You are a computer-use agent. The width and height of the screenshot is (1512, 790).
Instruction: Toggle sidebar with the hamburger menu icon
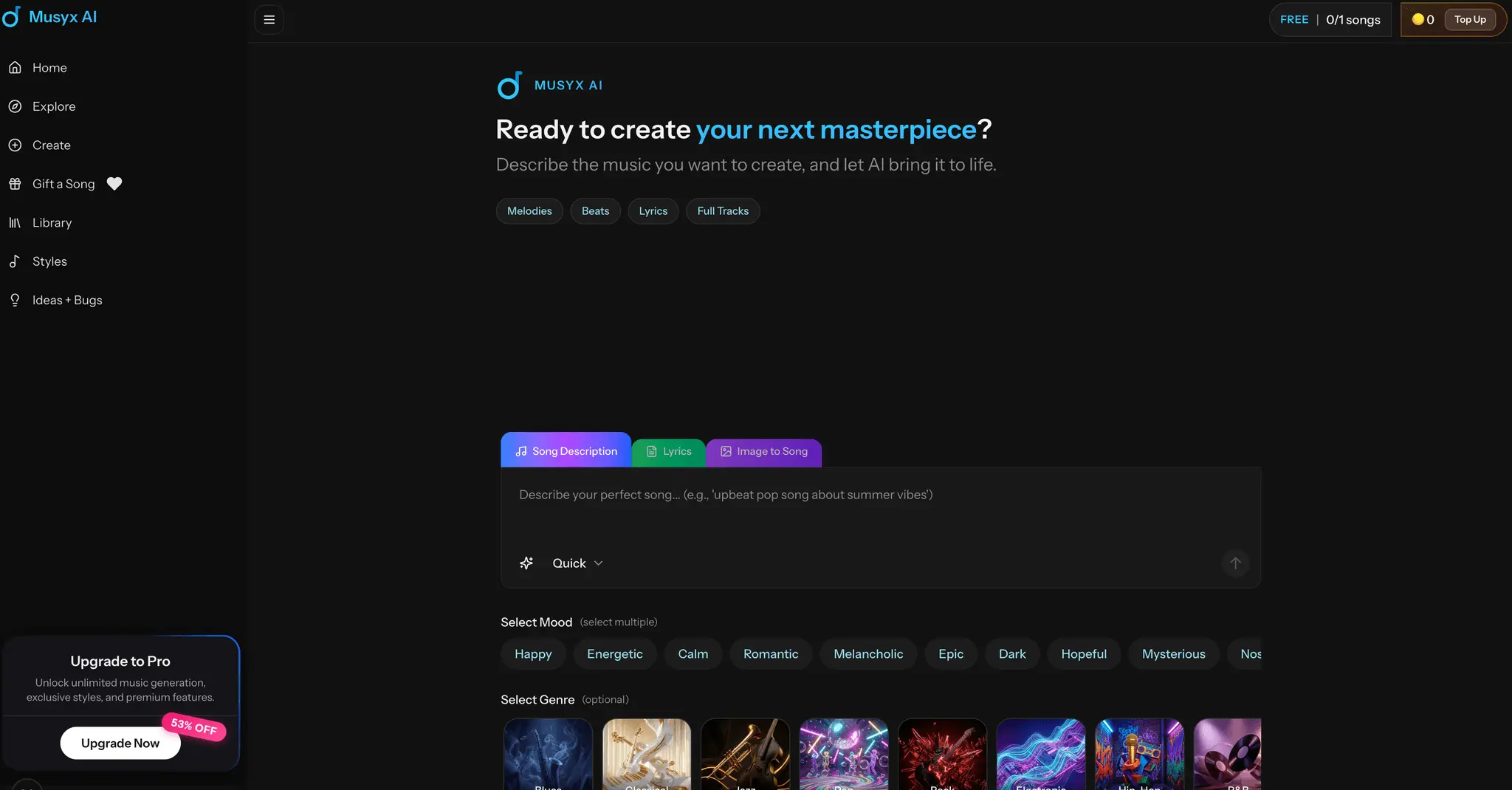pyautogui.click(x=269, y=20)
